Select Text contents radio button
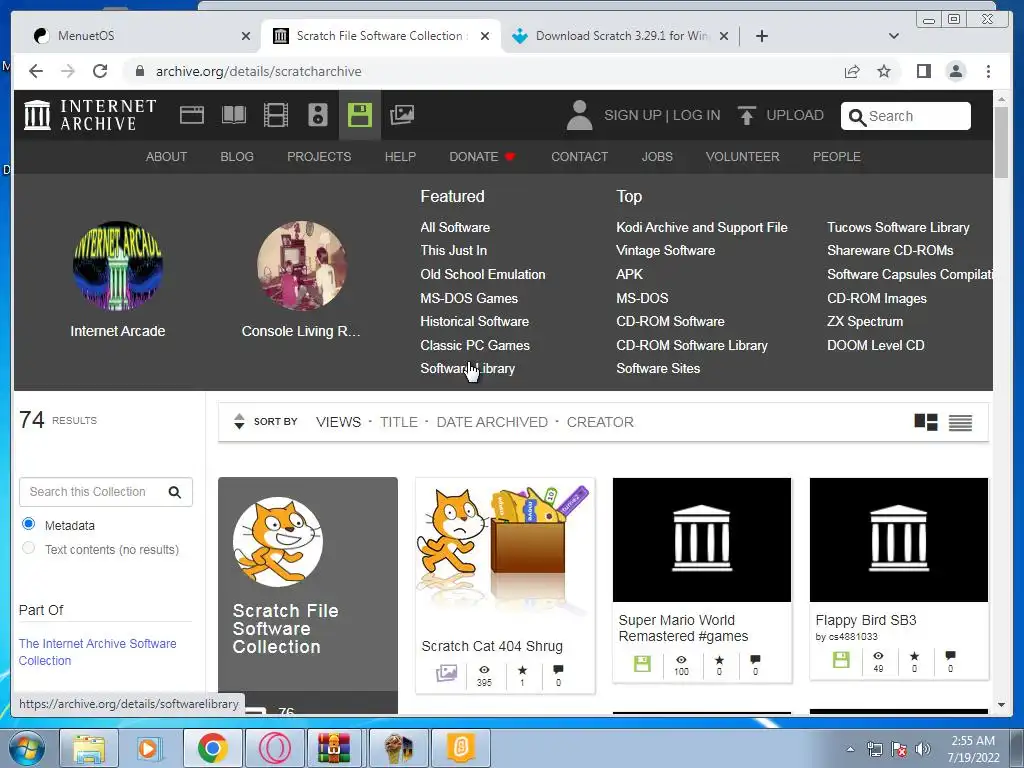This screenshot has height=768, width=1024. 29,548
